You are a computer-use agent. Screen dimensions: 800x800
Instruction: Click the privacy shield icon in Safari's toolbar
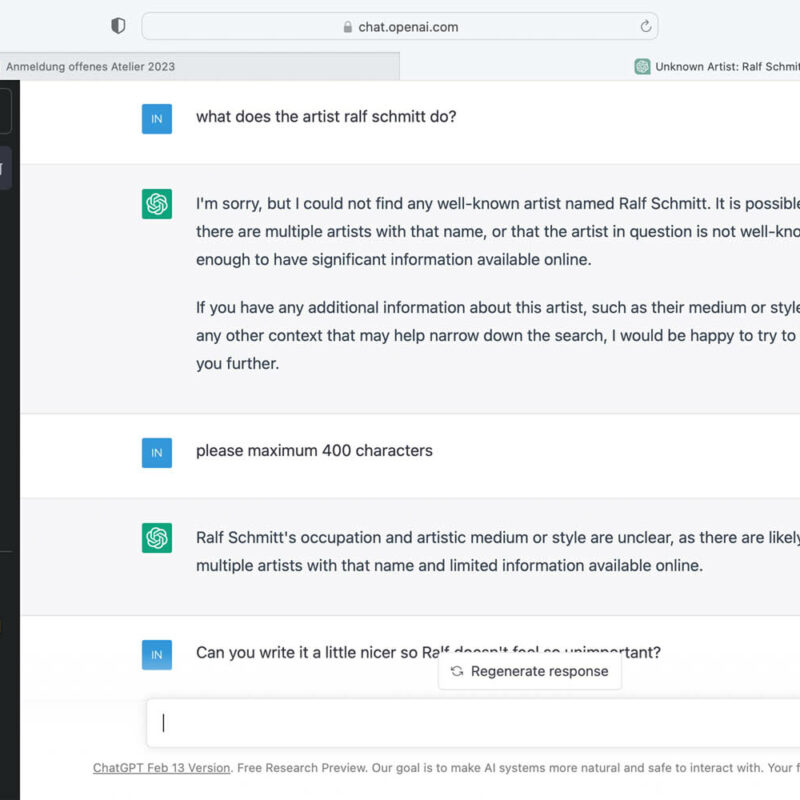point(118,26)
